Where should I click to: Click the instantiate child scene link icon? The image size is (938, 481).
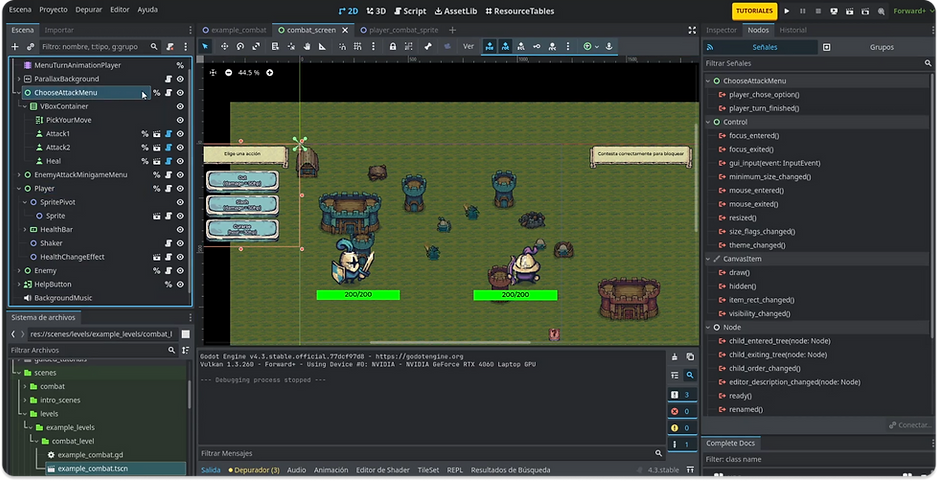[31, 47]
